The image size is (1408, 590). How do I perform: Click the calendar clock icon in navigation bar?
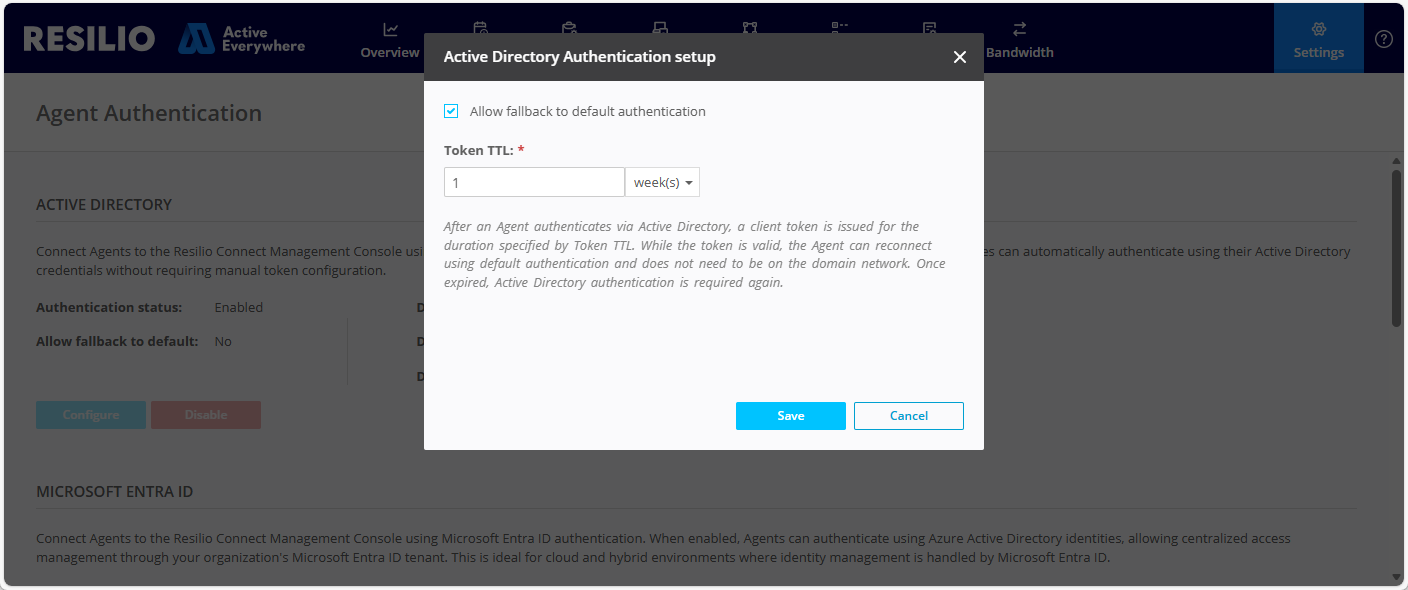pos(480,29)
